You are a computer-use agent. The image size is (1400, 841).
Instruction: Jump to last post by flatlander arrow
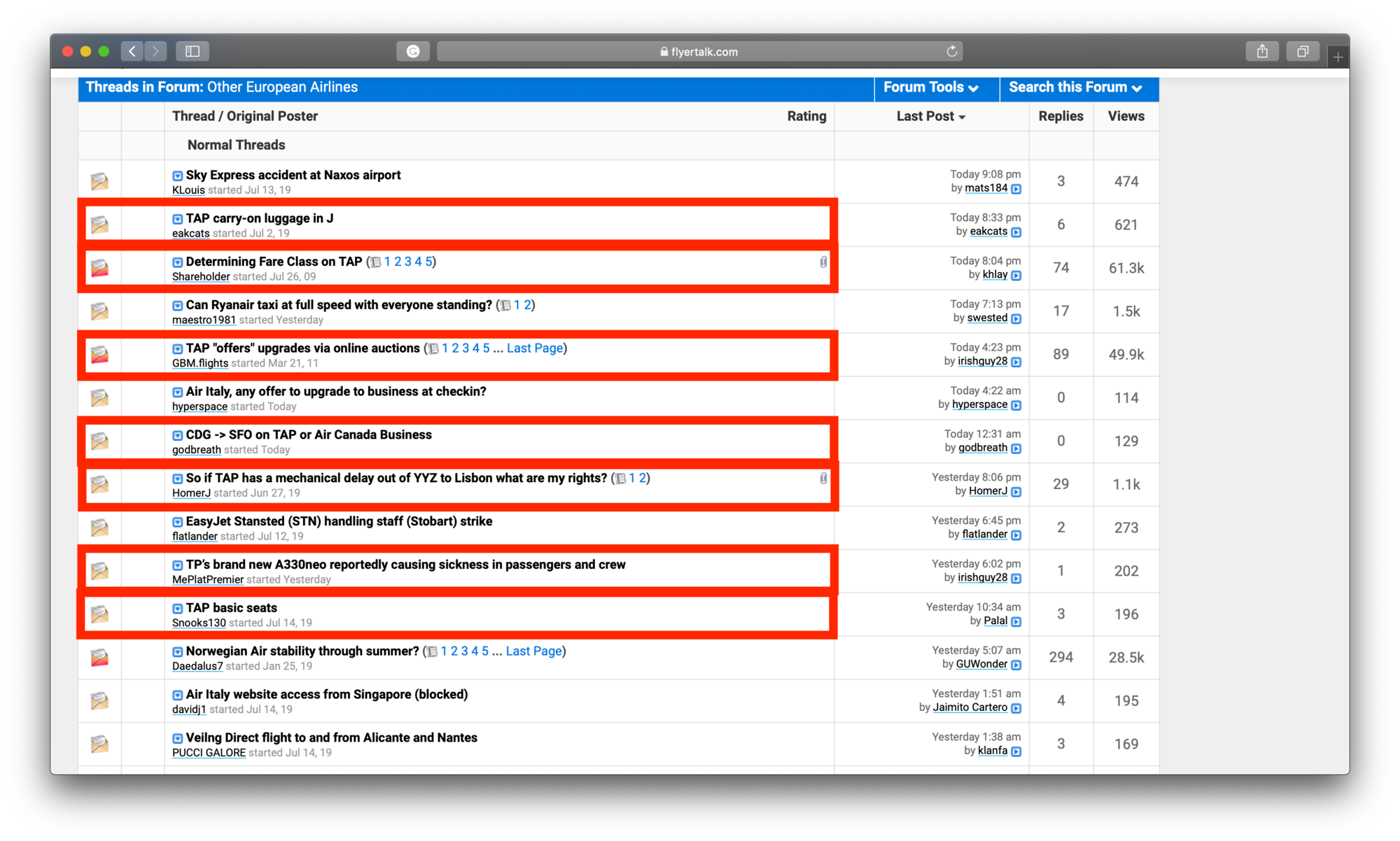pos(1016,535)
